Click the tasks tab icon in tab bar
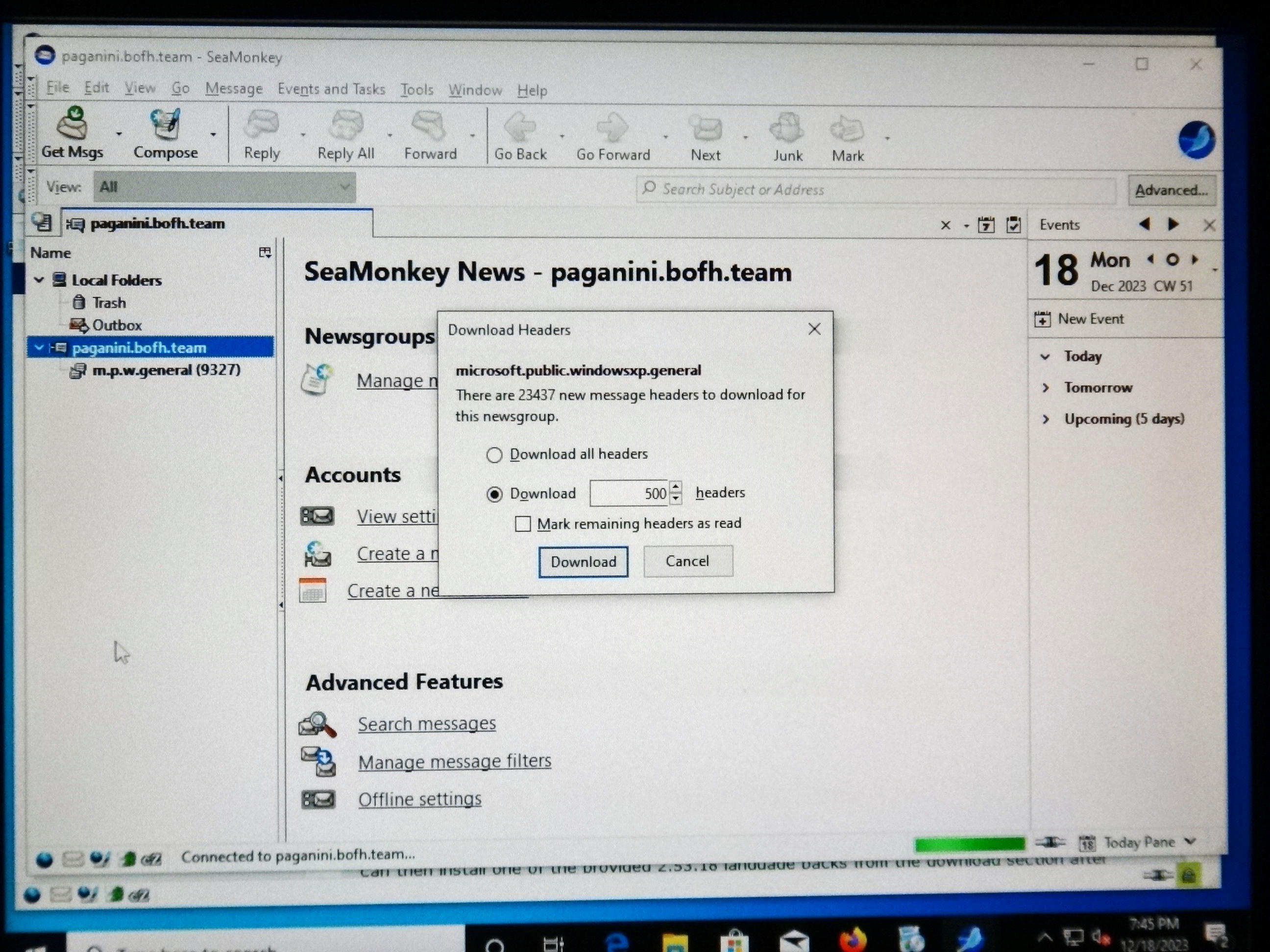1270x952 pixels. pos(1013,224)
